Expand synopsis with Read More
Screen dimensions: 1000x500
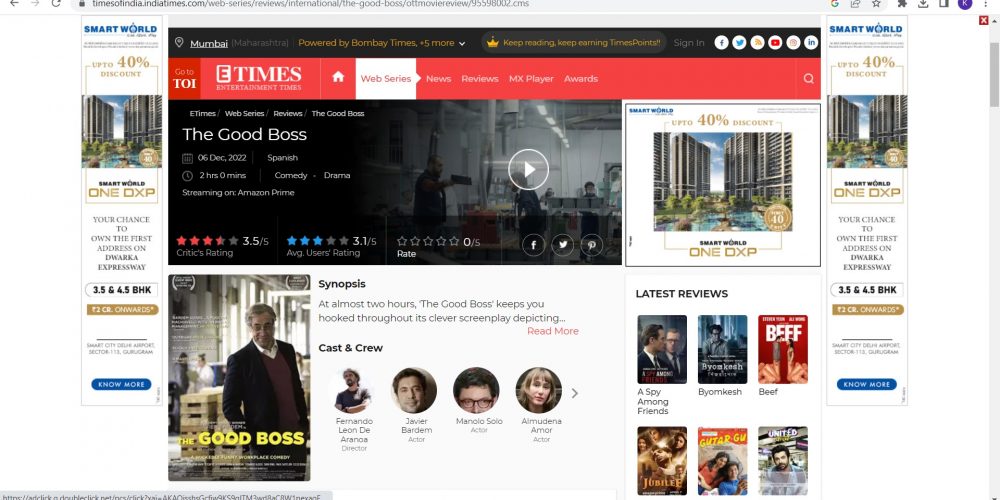553,331
